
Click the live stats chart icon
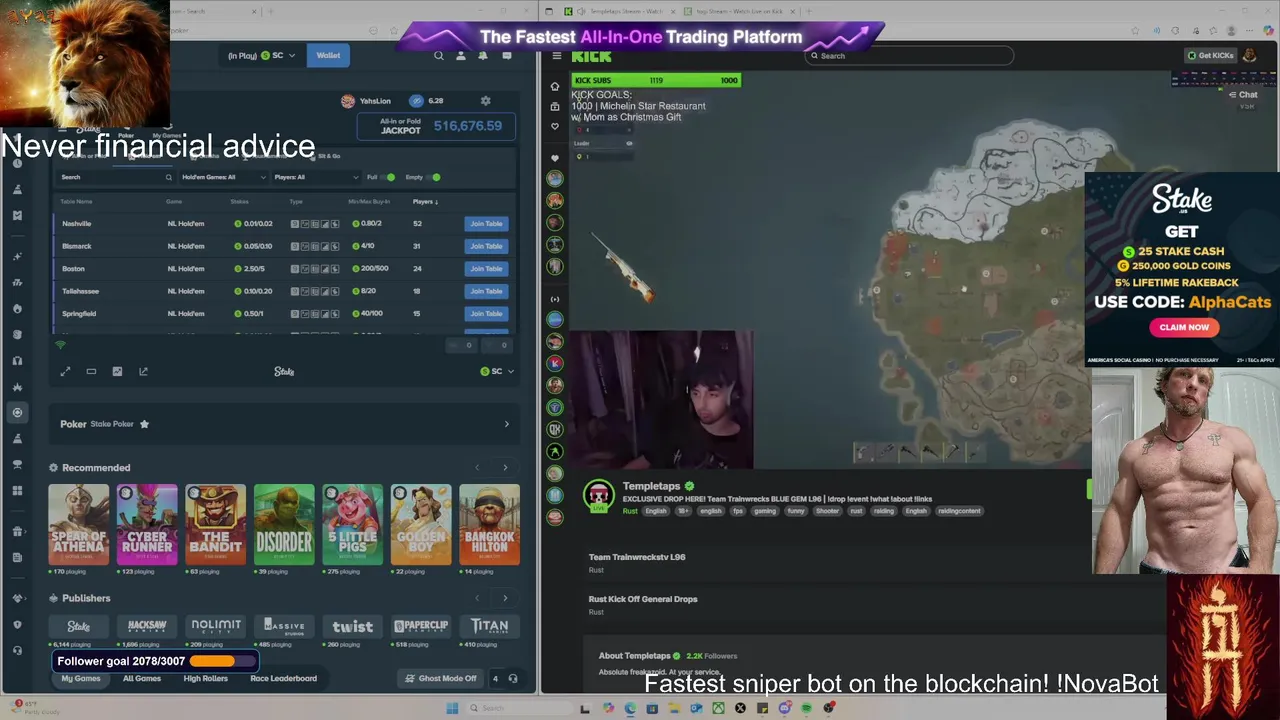coord(117,372)
